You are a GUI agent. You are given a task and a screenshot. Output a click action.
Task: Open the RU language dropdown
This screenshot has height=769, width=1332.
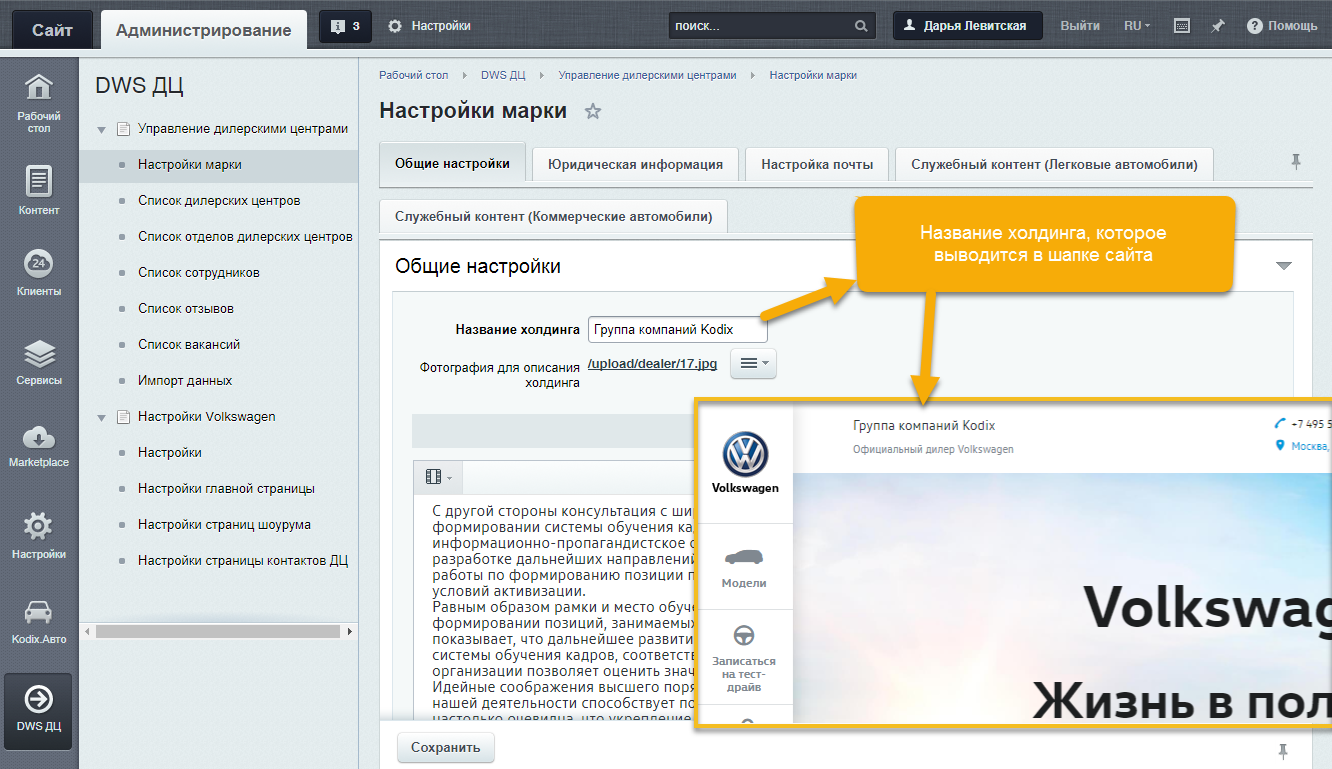tap(1137, 26)
